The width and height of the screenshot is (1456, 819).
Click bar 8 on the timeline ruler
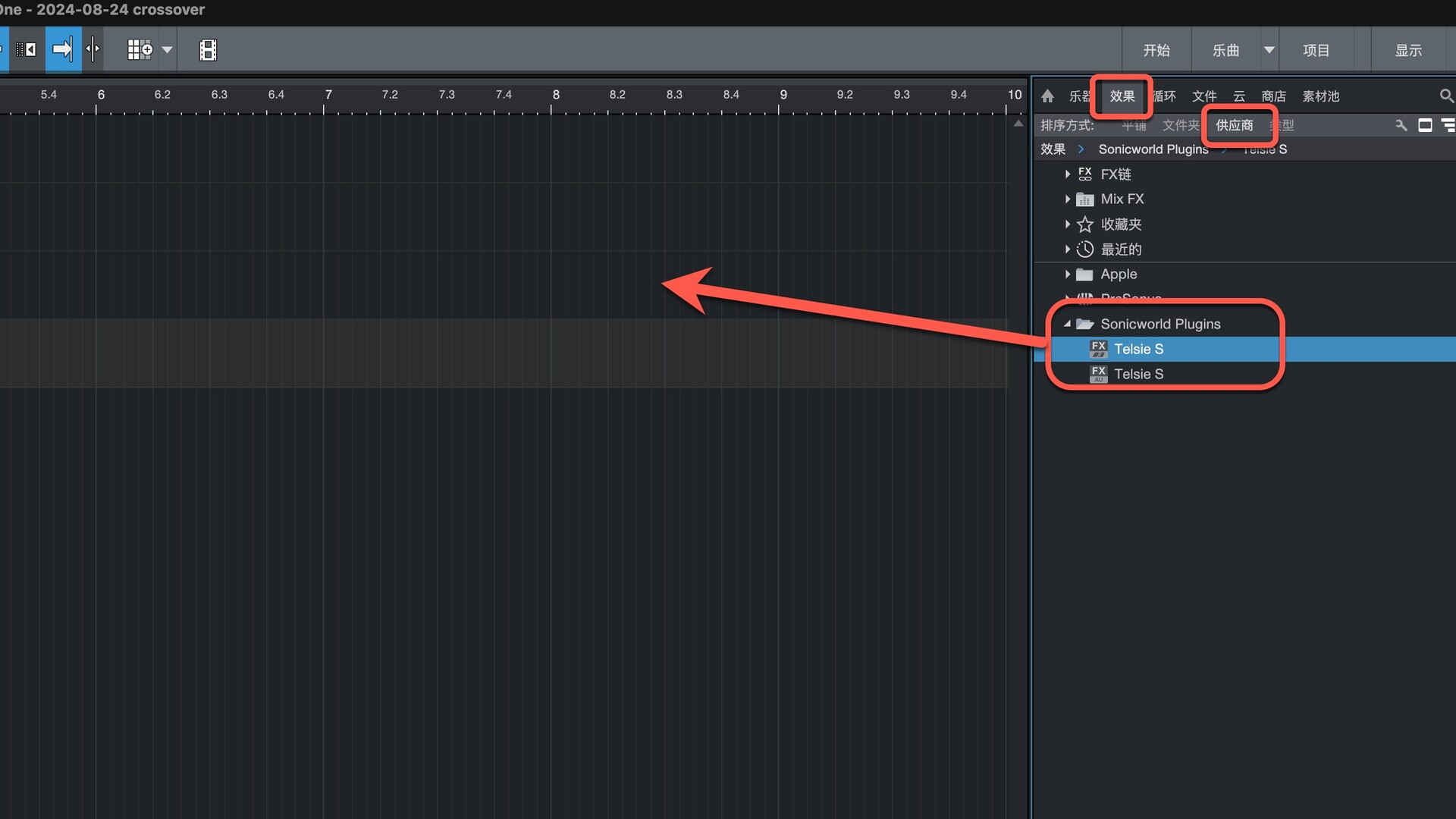[555, 96]
